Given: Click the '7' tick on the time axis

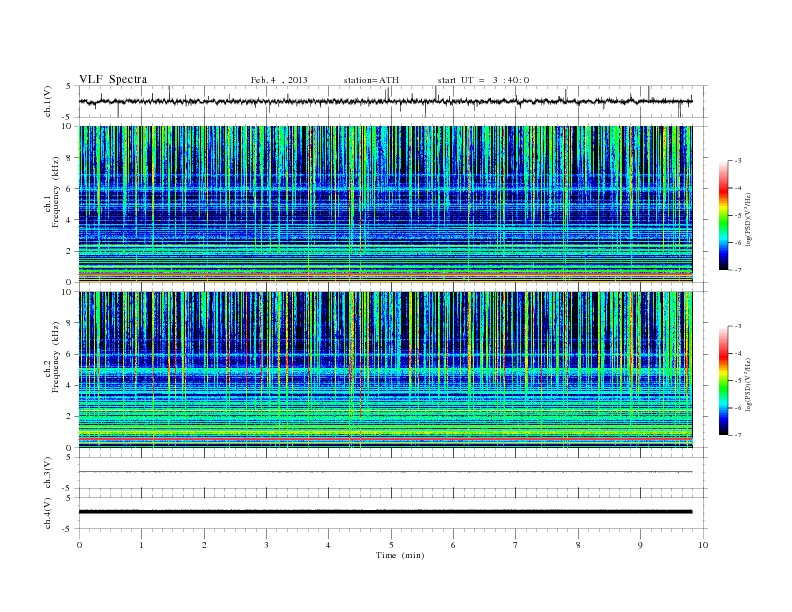Looking at the screenshot, I should coord(516,545).
